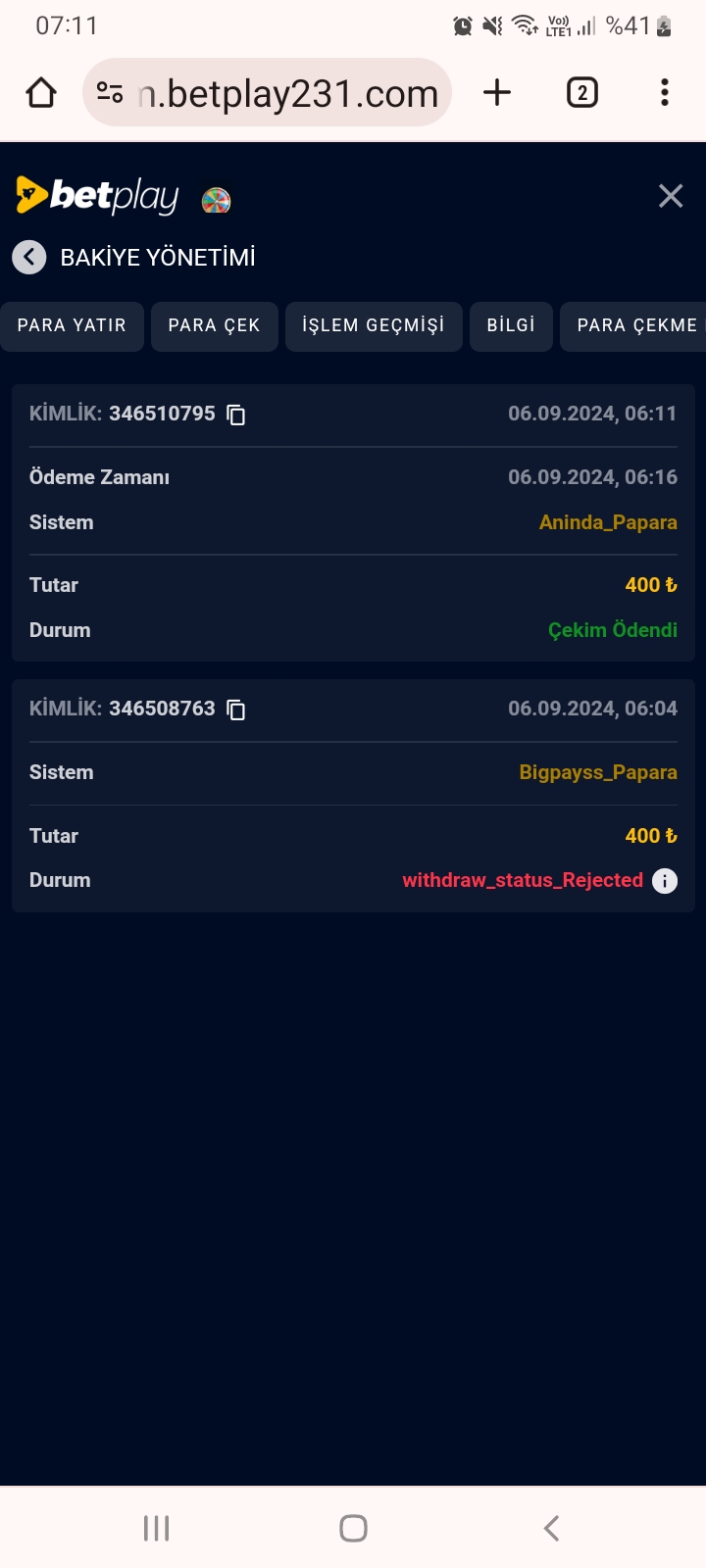Screen dimensions: 706x1568
Task: Tap the site info icon in address bar
Action: (x=110, y=93)
